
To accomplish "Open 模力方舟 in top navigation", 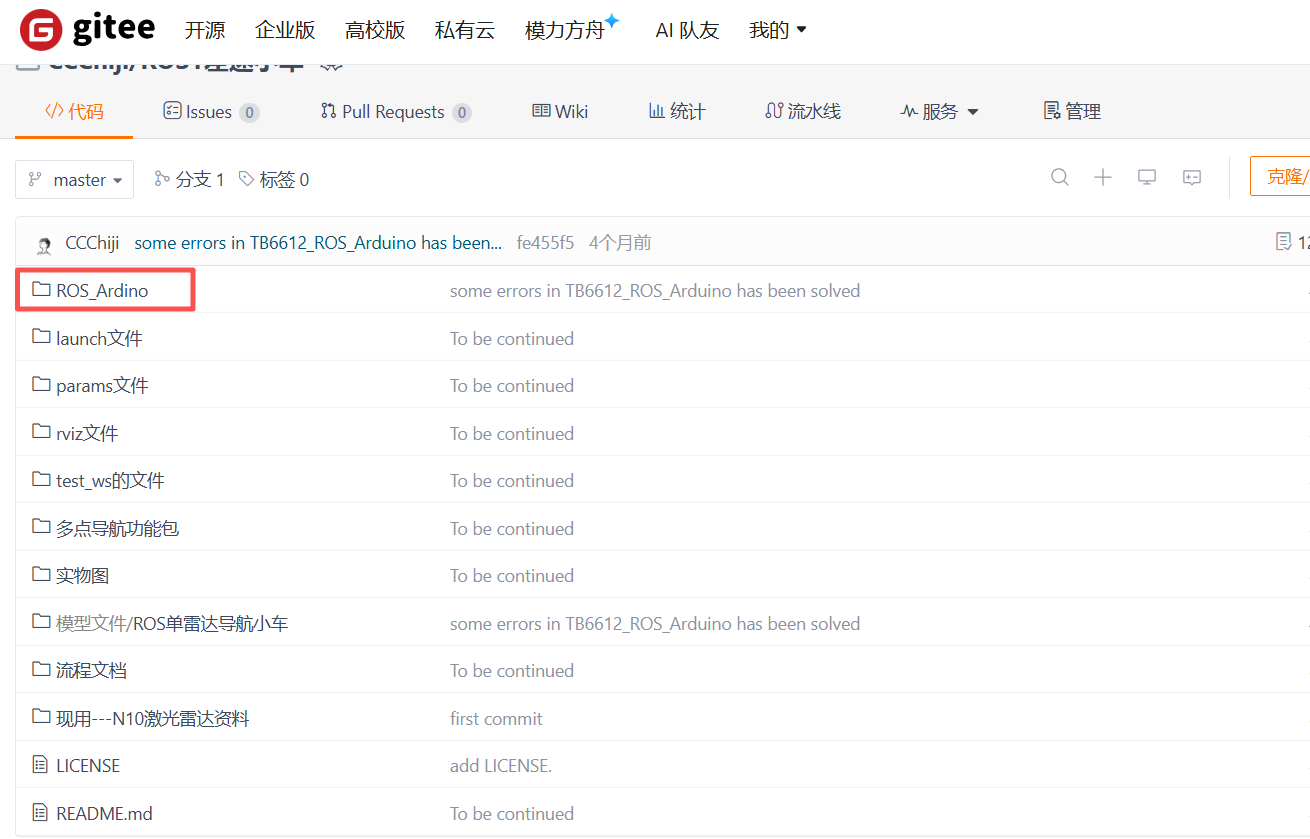I will 565,30.
